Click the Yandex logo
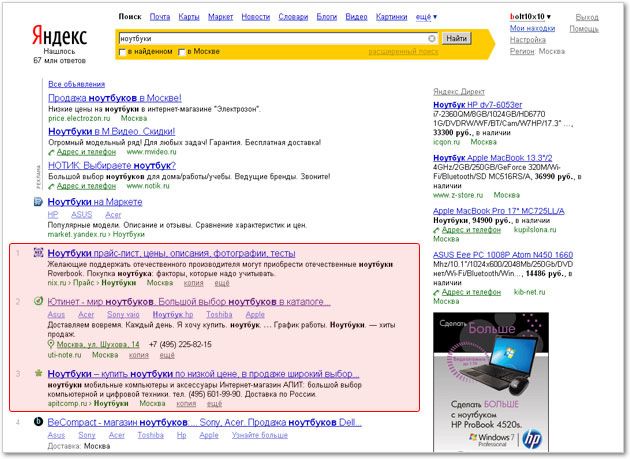Viewport: 630px width, 459px height. 59,36
